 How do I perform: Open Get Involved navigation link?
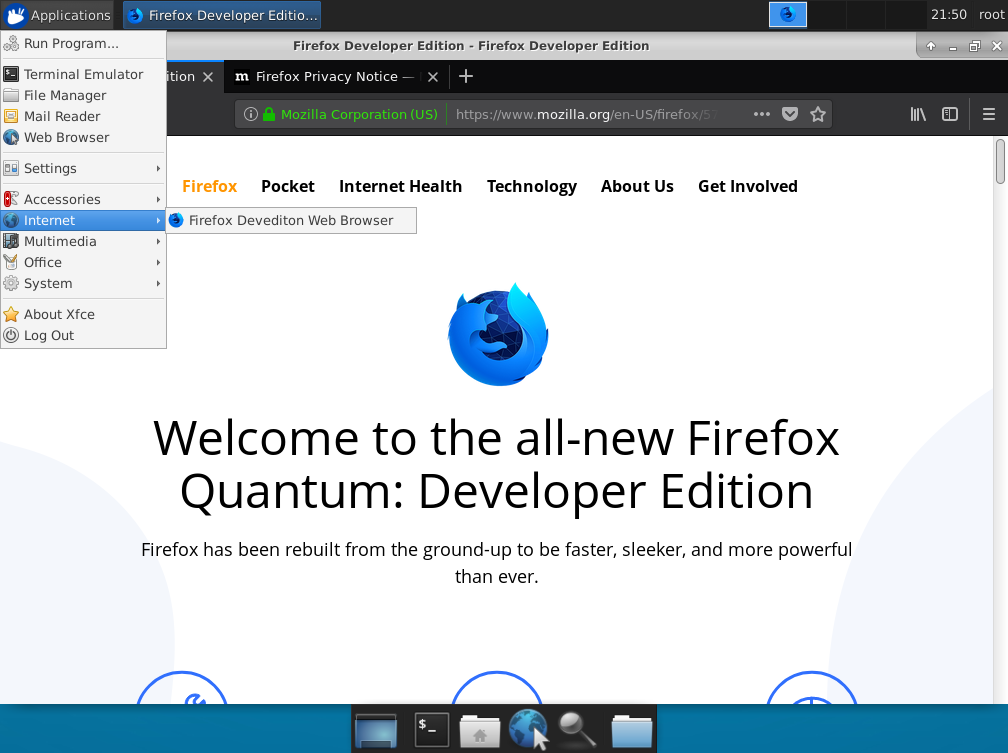coord(748,186)
